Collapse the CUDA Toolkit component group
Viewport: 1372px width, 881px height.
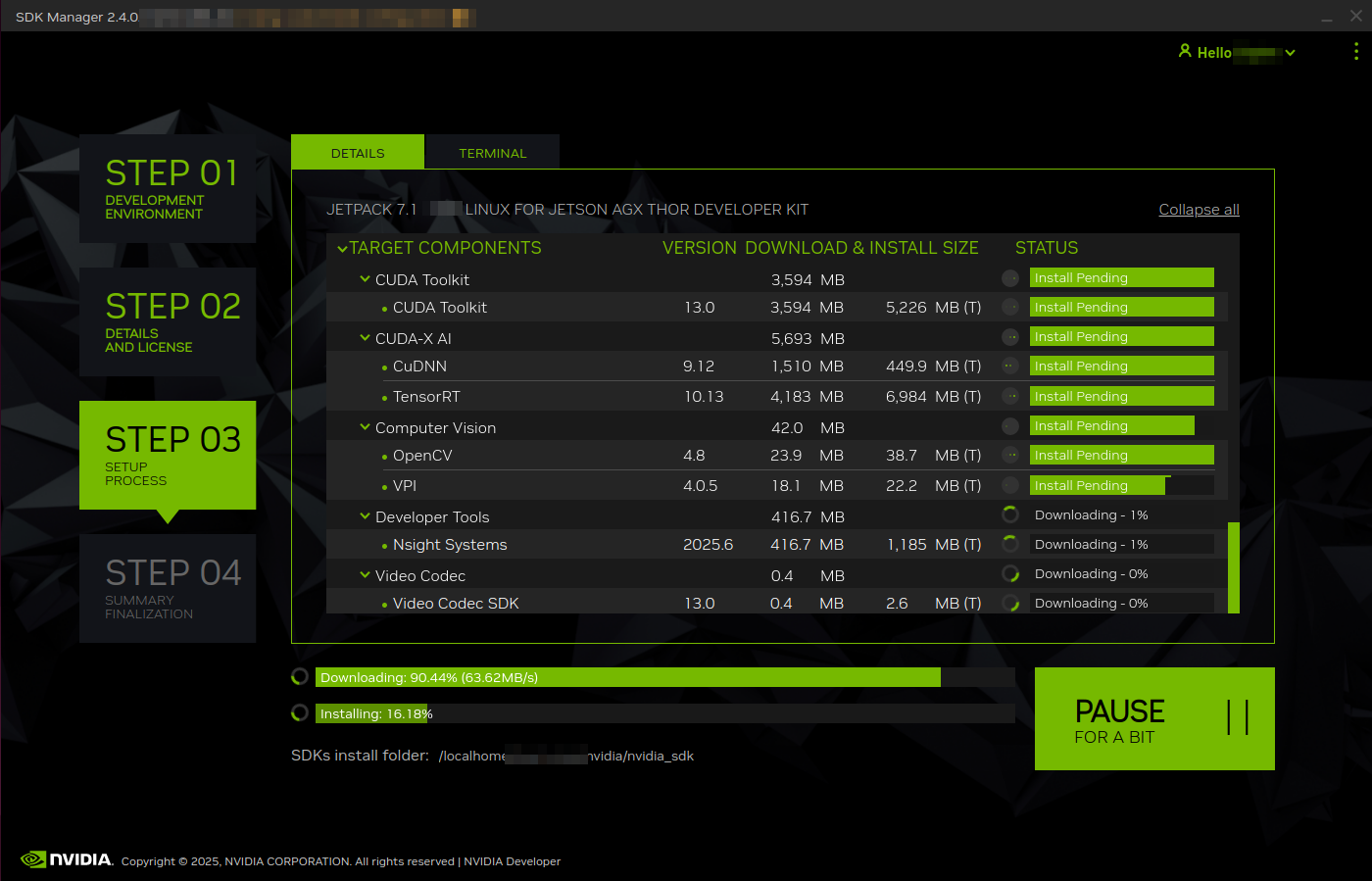pyautogui.click(x=365, y=279)
